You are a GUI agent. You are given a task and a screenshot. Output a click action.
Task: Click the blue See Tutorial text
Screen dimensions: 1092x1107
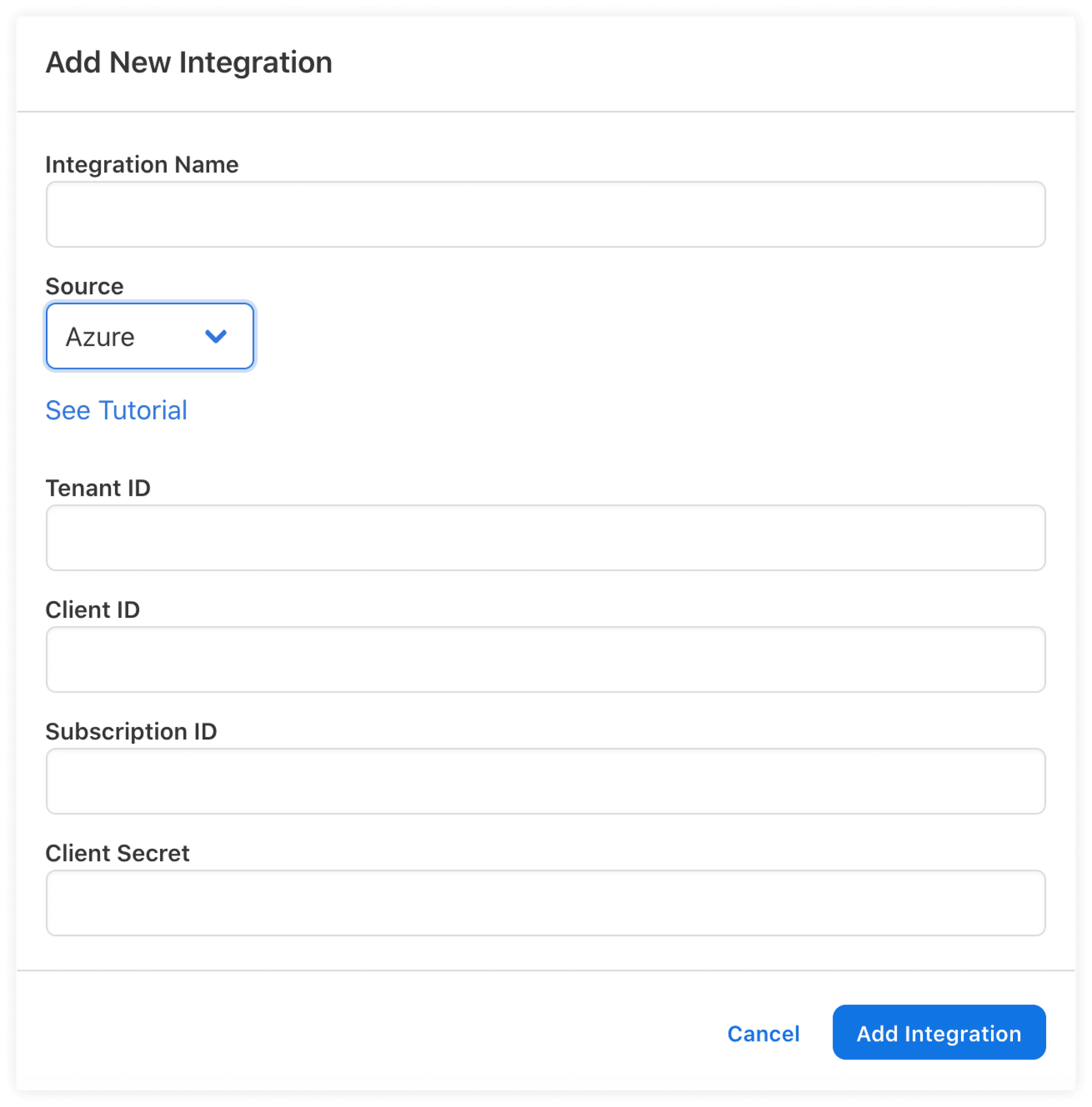coord(116,410)
